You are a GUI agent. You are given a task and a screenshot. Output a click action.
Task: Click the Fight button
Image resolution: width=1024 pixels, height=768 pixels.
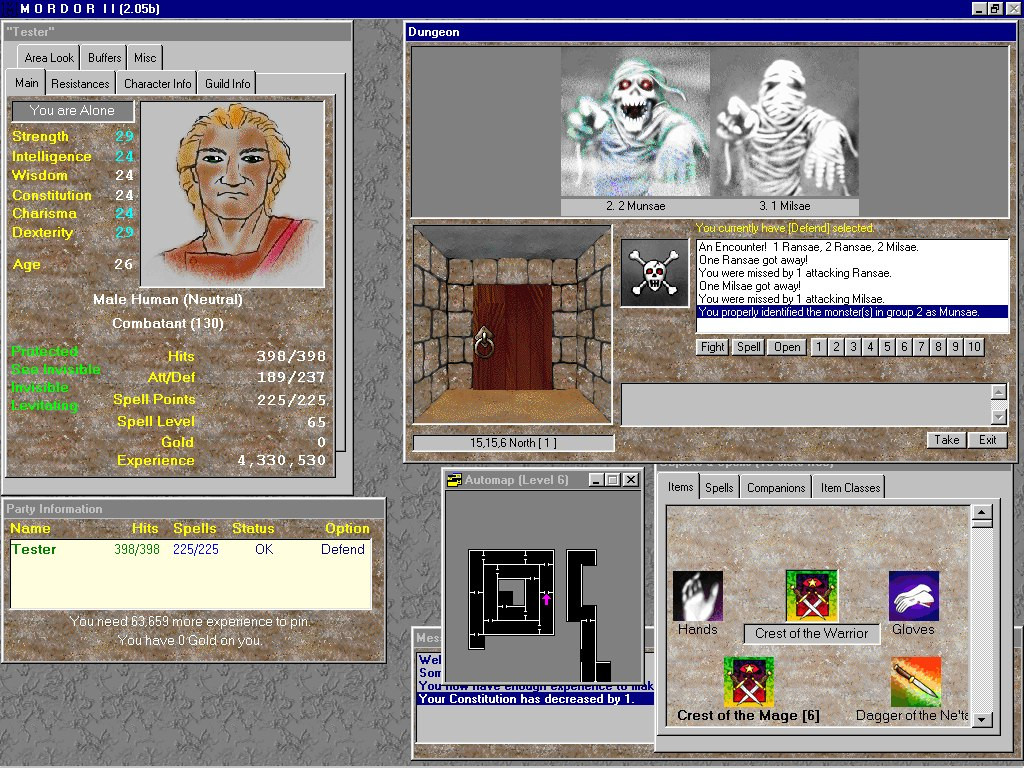[x=712, y=347]
